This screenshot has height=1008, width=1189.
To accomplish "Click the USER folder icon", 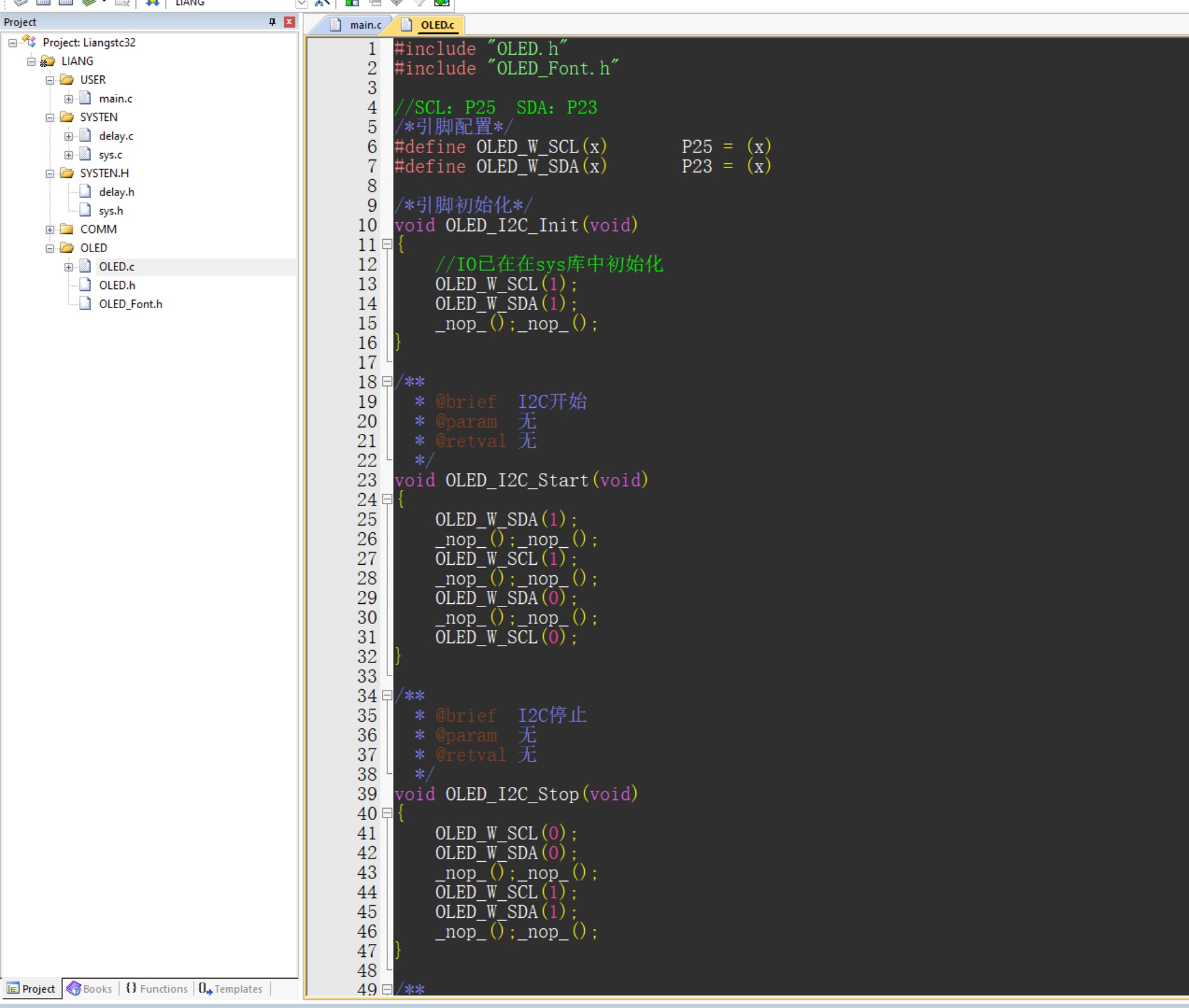I will click(67, 80).
